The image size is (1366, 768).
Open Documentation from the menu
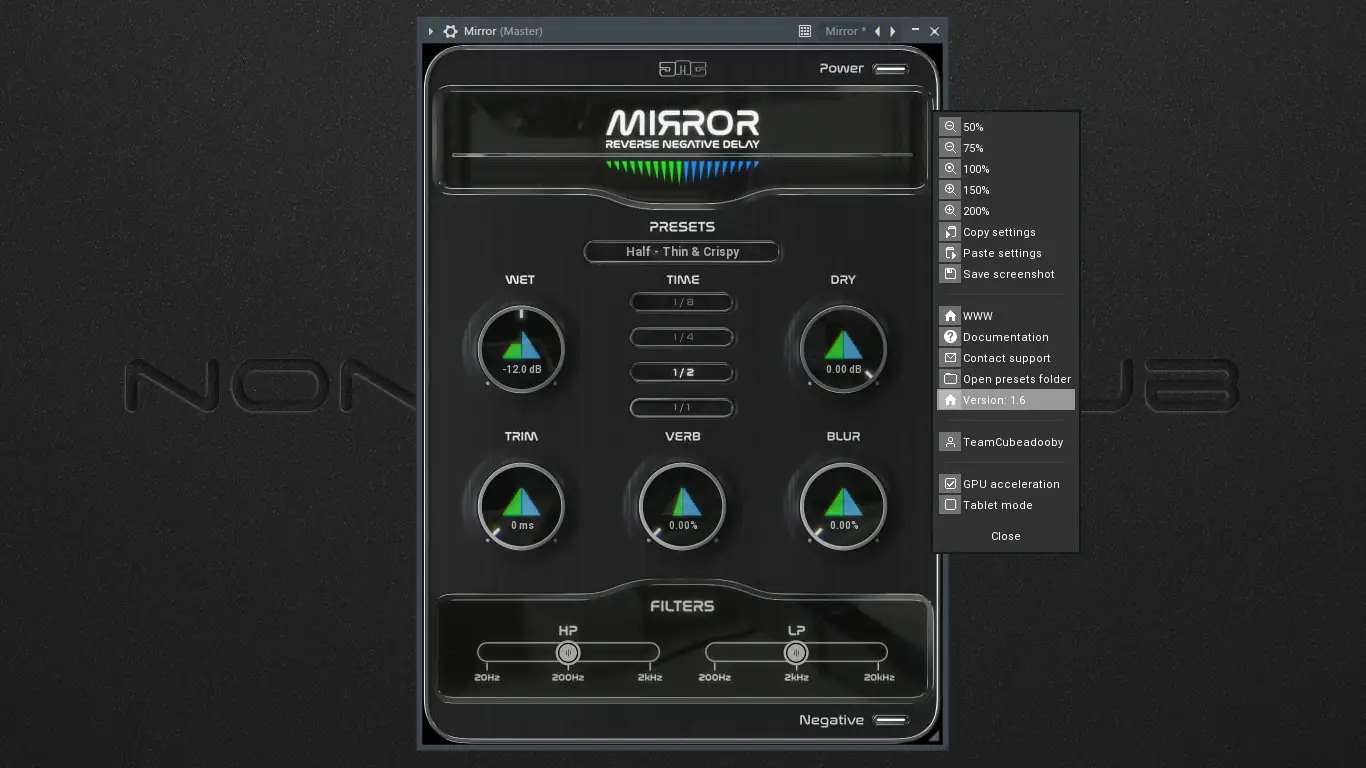click(x=1006, y=337)
